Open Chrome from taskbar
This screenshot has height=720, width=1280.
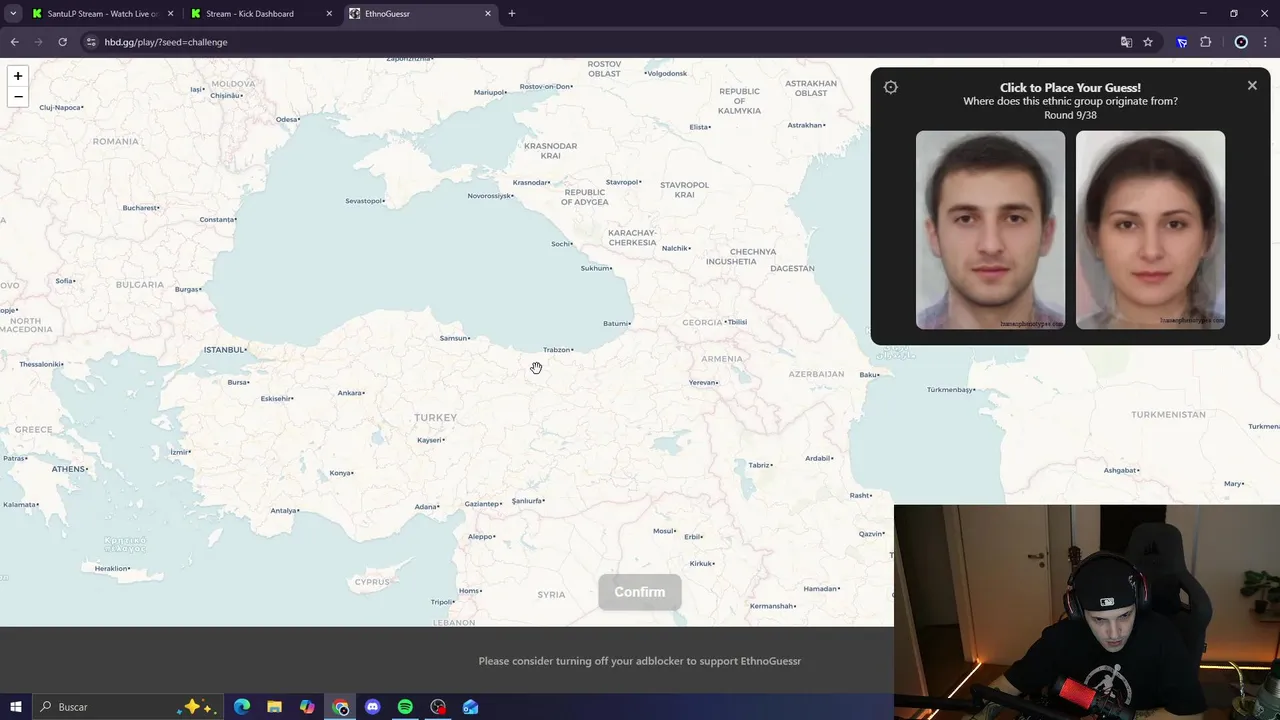click(x=340, y=707)
